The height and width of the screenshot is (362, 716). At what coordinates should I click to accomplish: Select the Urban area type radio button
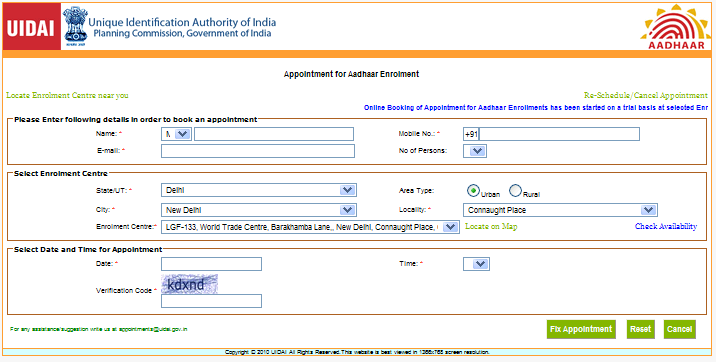(x=473, y=190)
